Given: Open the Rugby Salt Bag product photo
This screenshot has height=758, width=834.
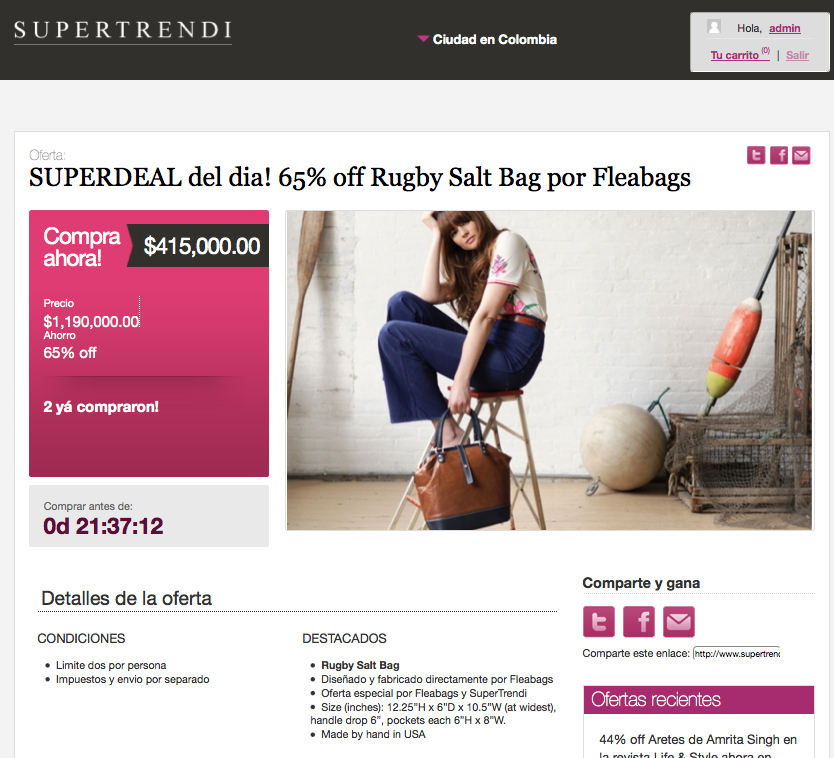Looking at the screenshot, I should 549,370.
